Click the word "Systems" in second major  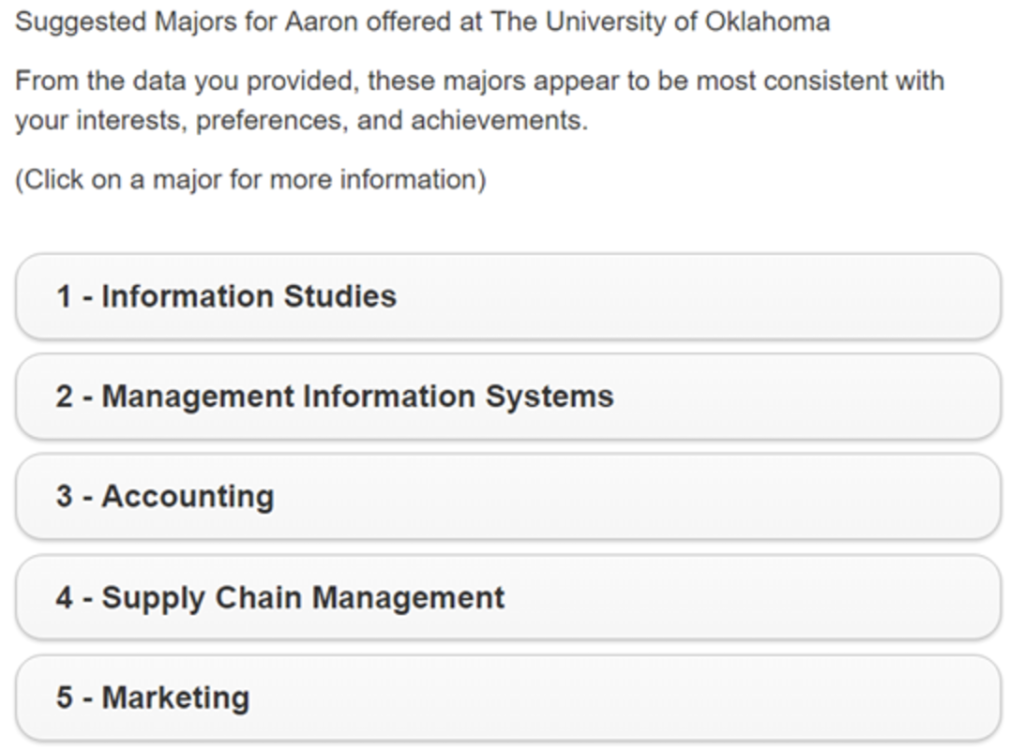(550, 397)
